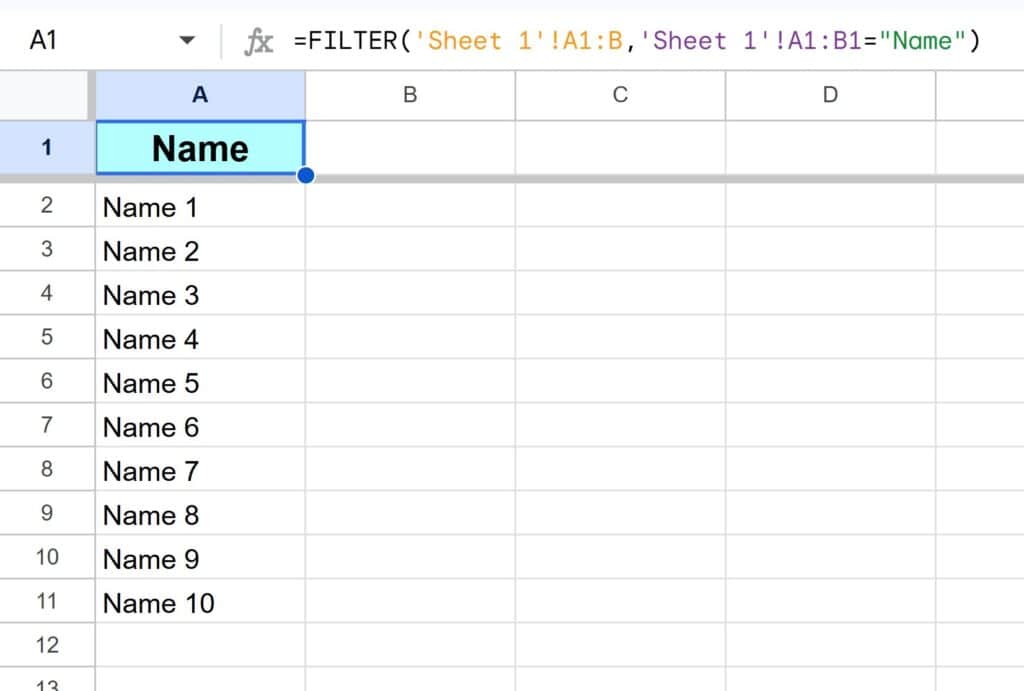Select the cell containing 'Name 3'
This screenshot has width=1024, height=691.
pyautogui.click(x=200, y=293)
